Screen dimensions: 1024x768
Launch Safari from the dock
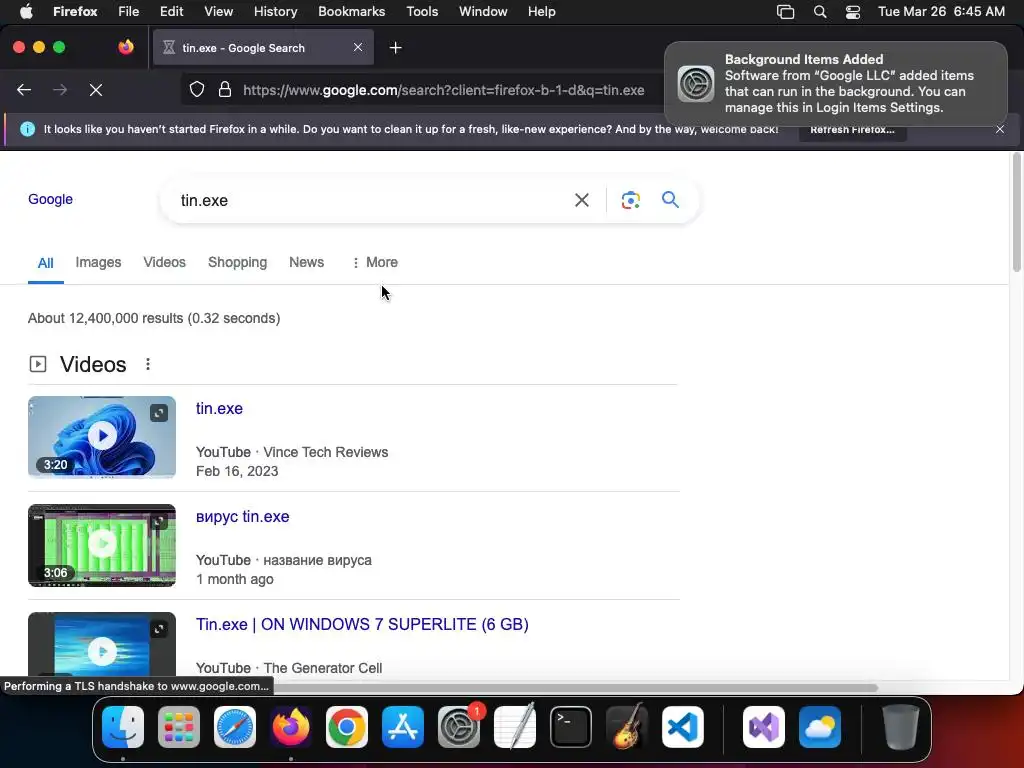click(235, 727)
